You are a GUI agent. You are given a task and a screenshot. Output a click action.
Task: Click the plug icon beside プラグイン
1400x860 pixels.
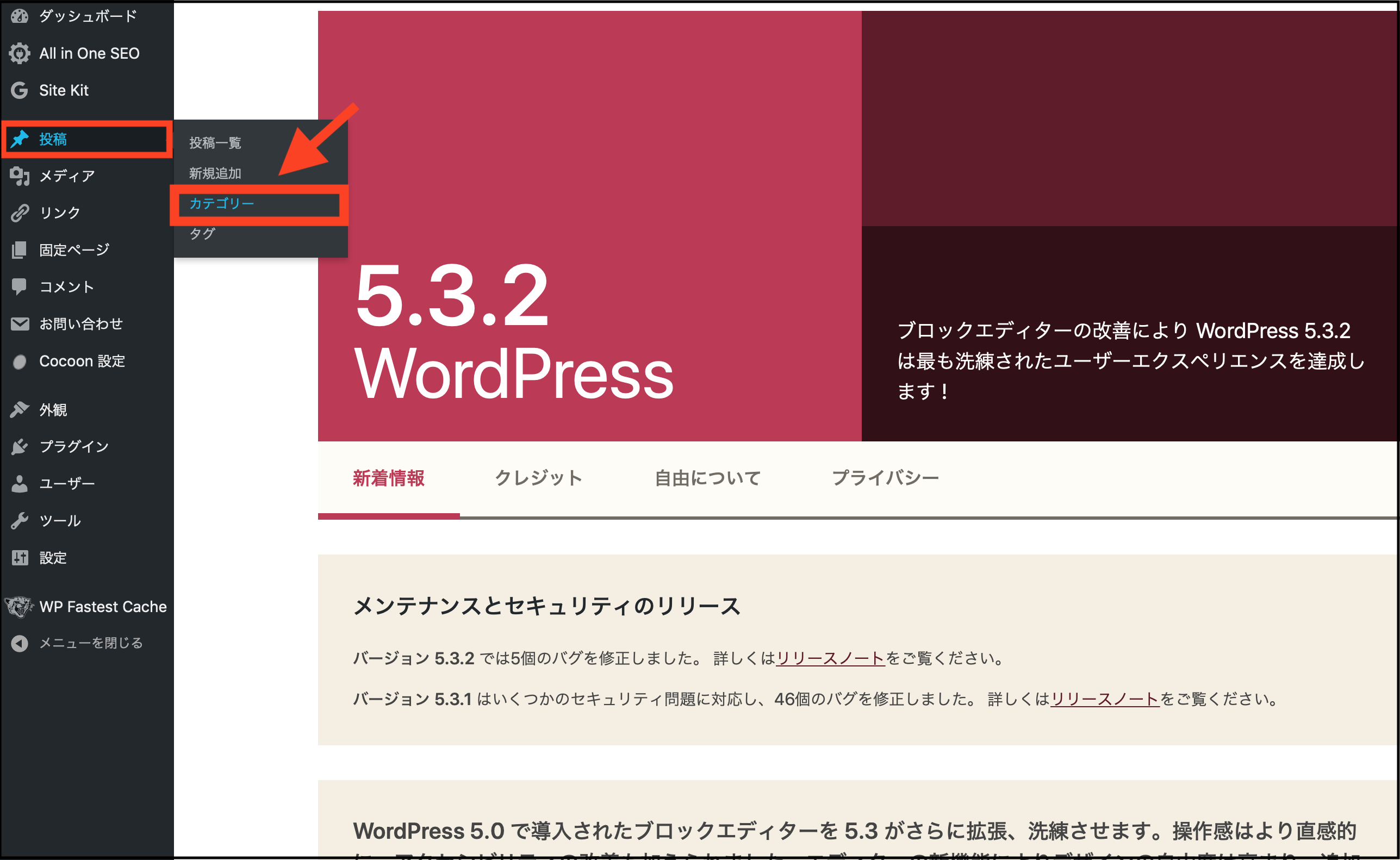coord(20,446)
